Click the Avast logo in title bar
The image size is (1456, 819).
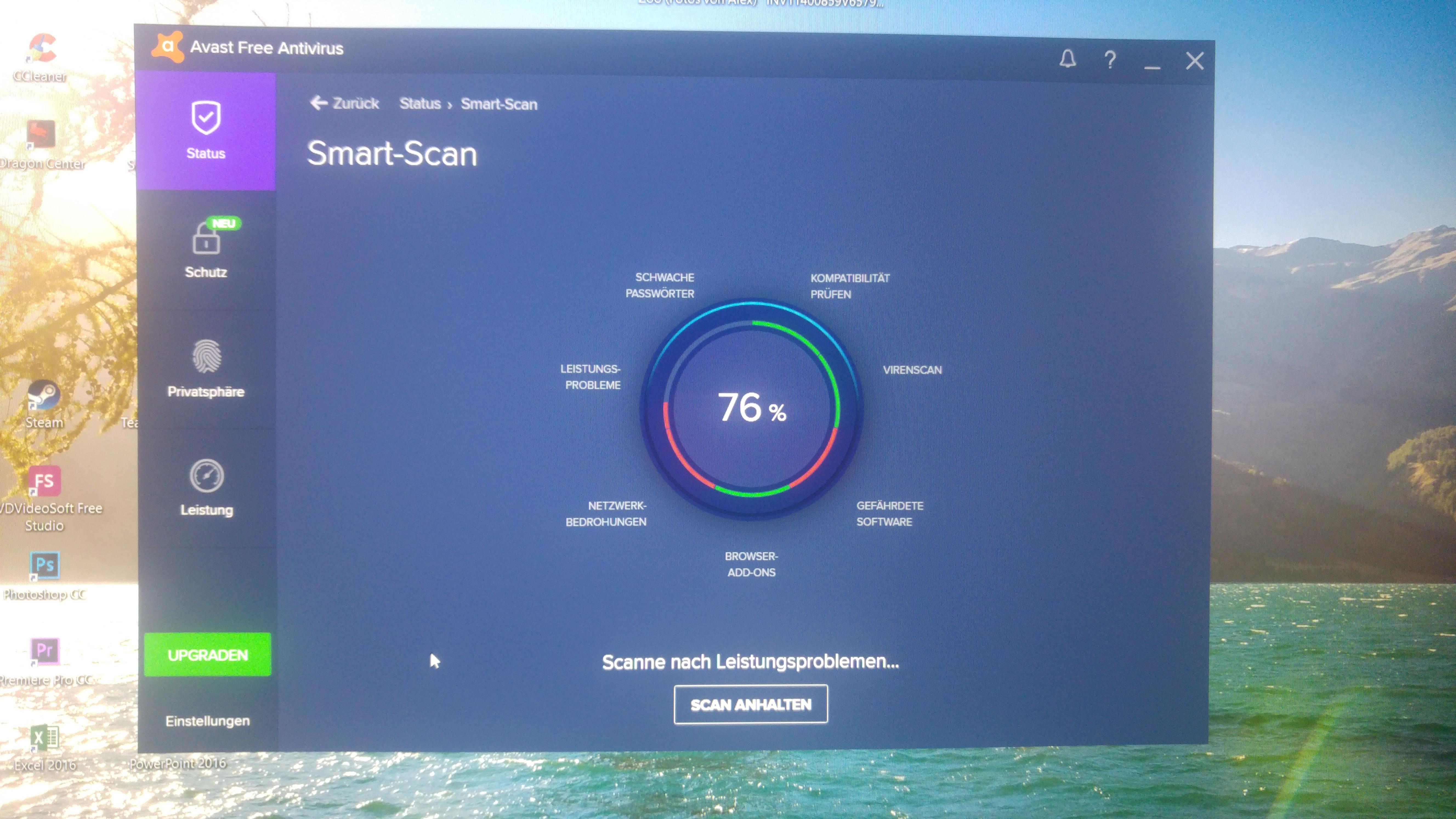168,47
